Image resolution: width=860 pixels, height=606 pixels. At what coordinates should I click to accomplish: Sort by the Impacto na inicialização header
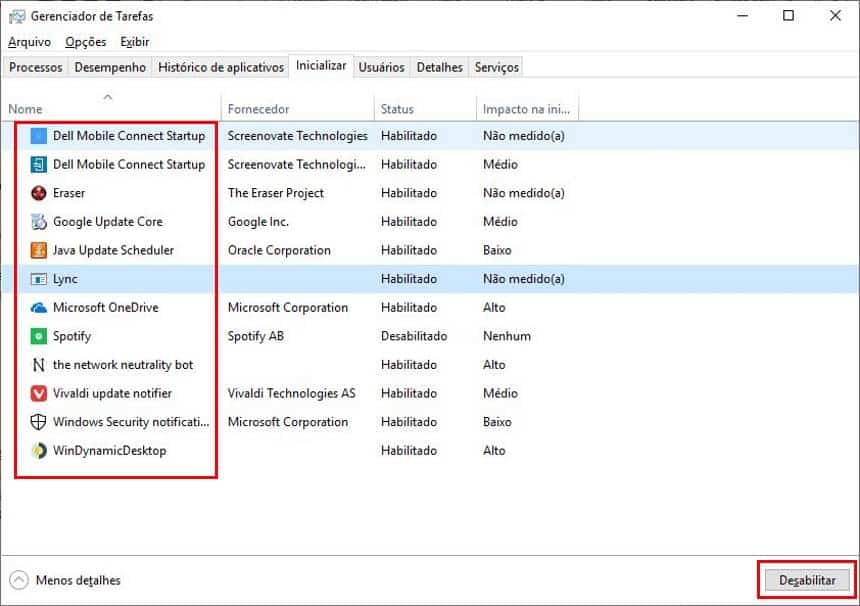pos(527,107)
